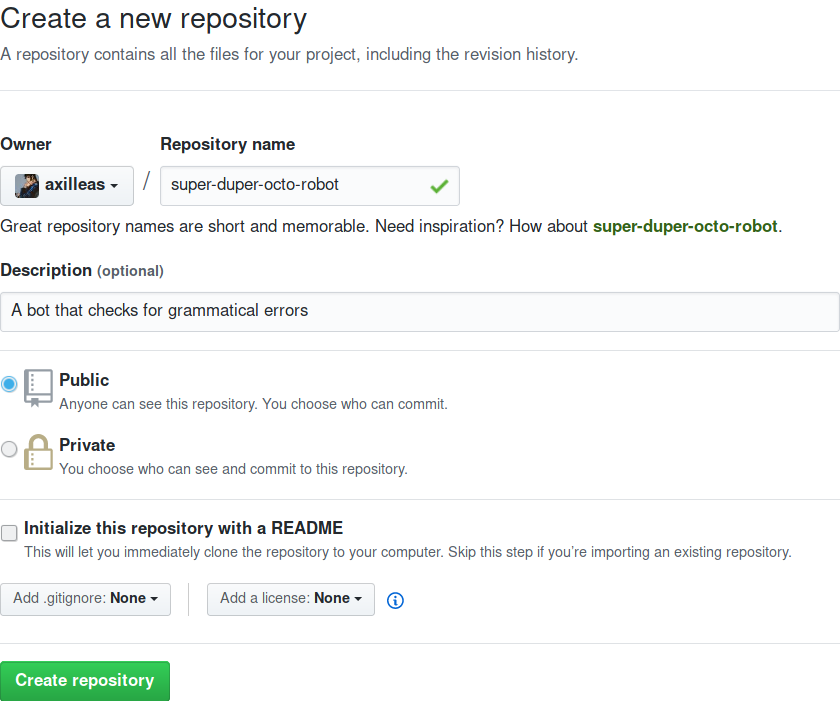Image resolution: width=840 pixels, height=701 pixels.
Task: Click the bold Public label text
Action: pos(84,380)
